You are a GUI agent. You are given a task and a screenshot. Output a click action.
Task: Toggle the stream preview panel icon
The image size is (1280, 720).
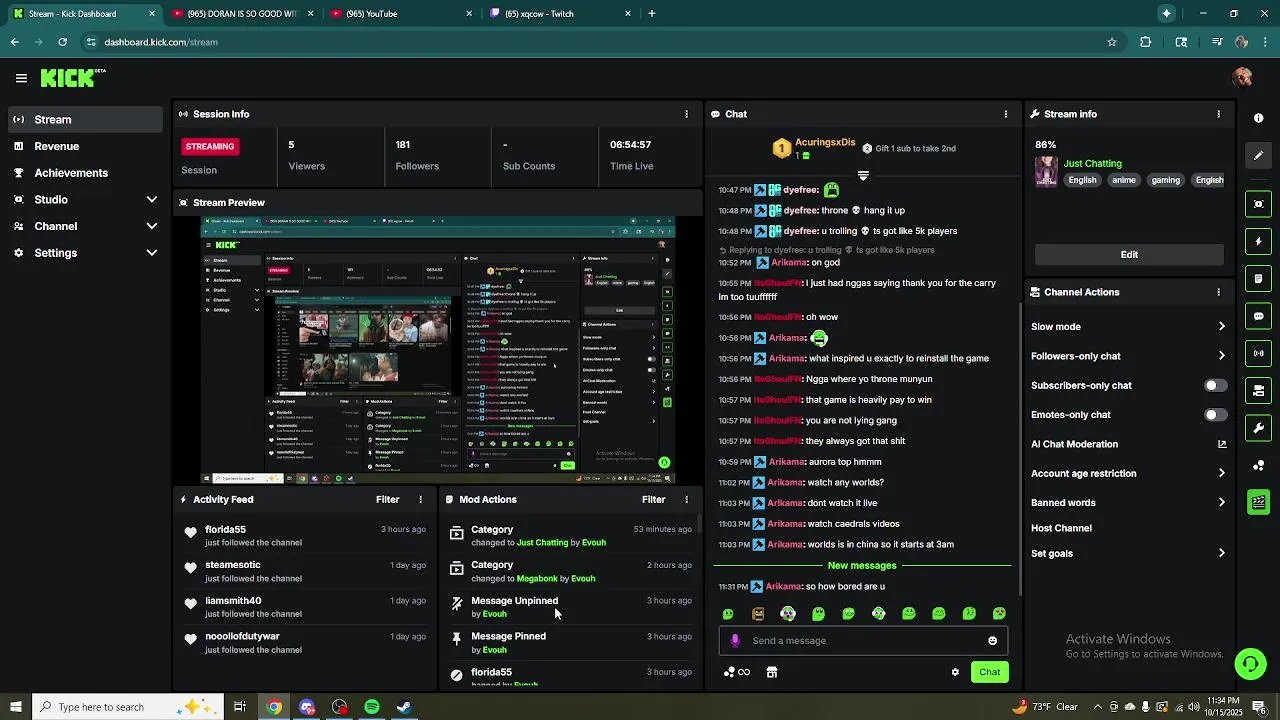(1258, 204)
